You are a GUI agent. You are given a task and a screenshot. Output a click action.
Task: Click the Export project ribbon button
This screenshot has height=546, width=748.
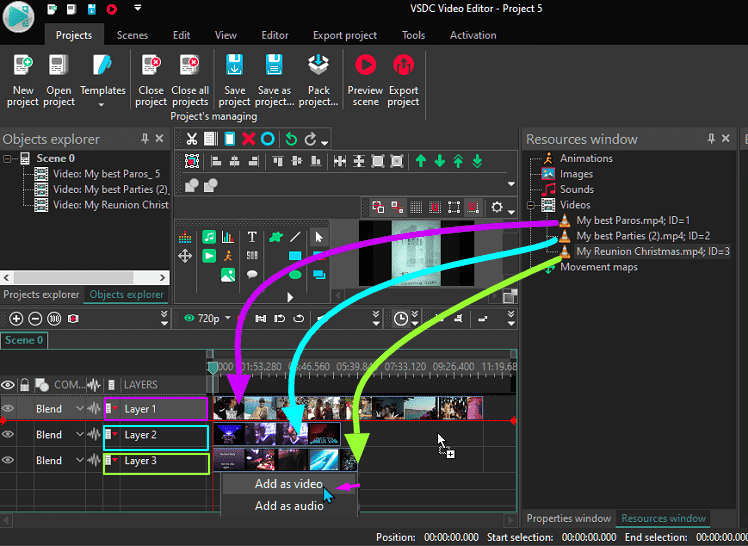[403, 81]
